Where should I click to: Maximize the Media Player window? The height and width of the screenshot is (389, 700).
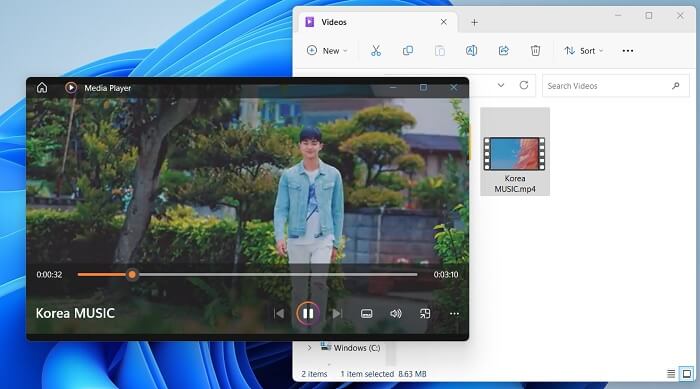click(x=423, y=88)
